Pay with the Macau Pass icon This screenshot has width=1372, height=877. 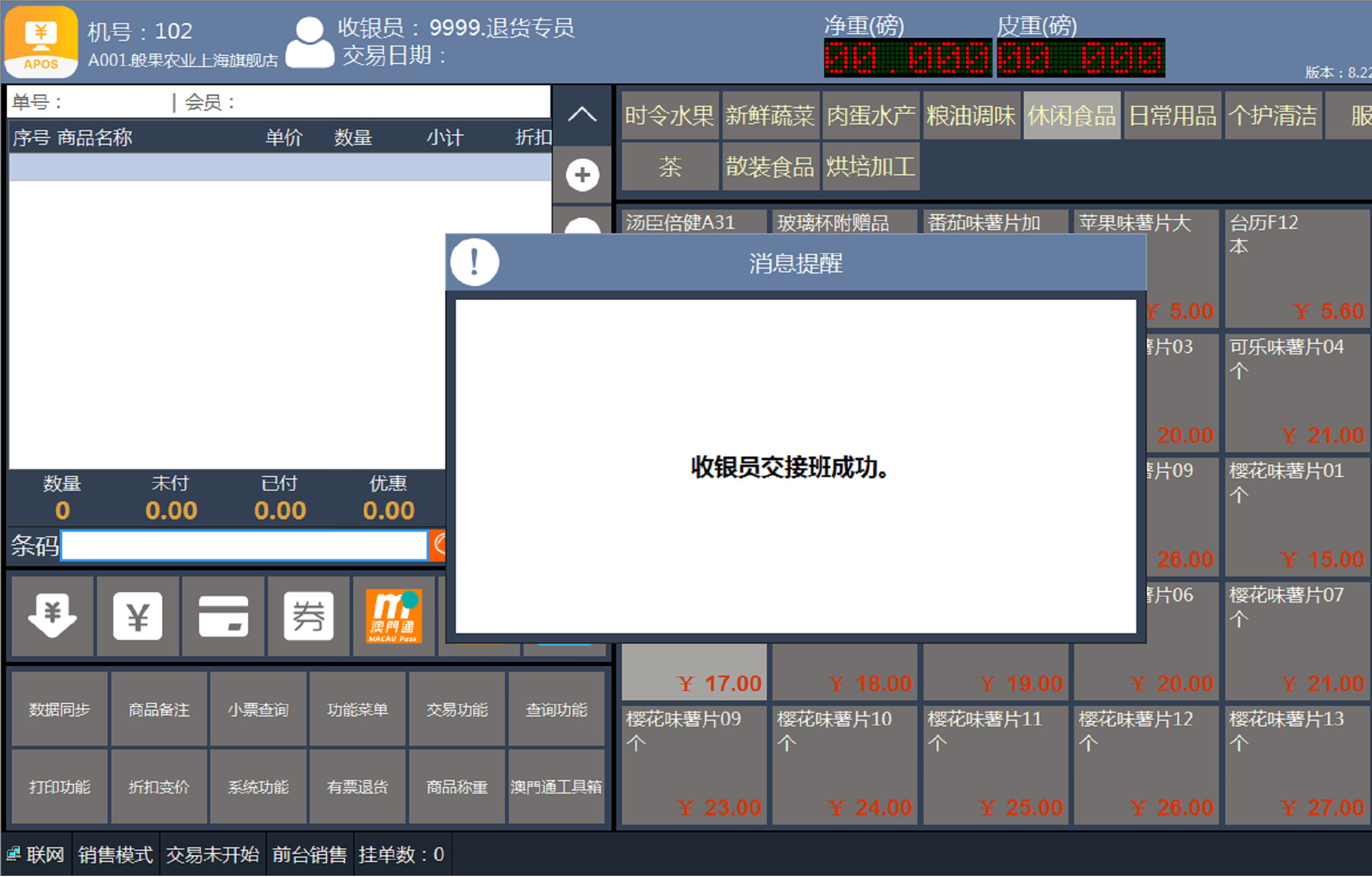pos(394,616)
